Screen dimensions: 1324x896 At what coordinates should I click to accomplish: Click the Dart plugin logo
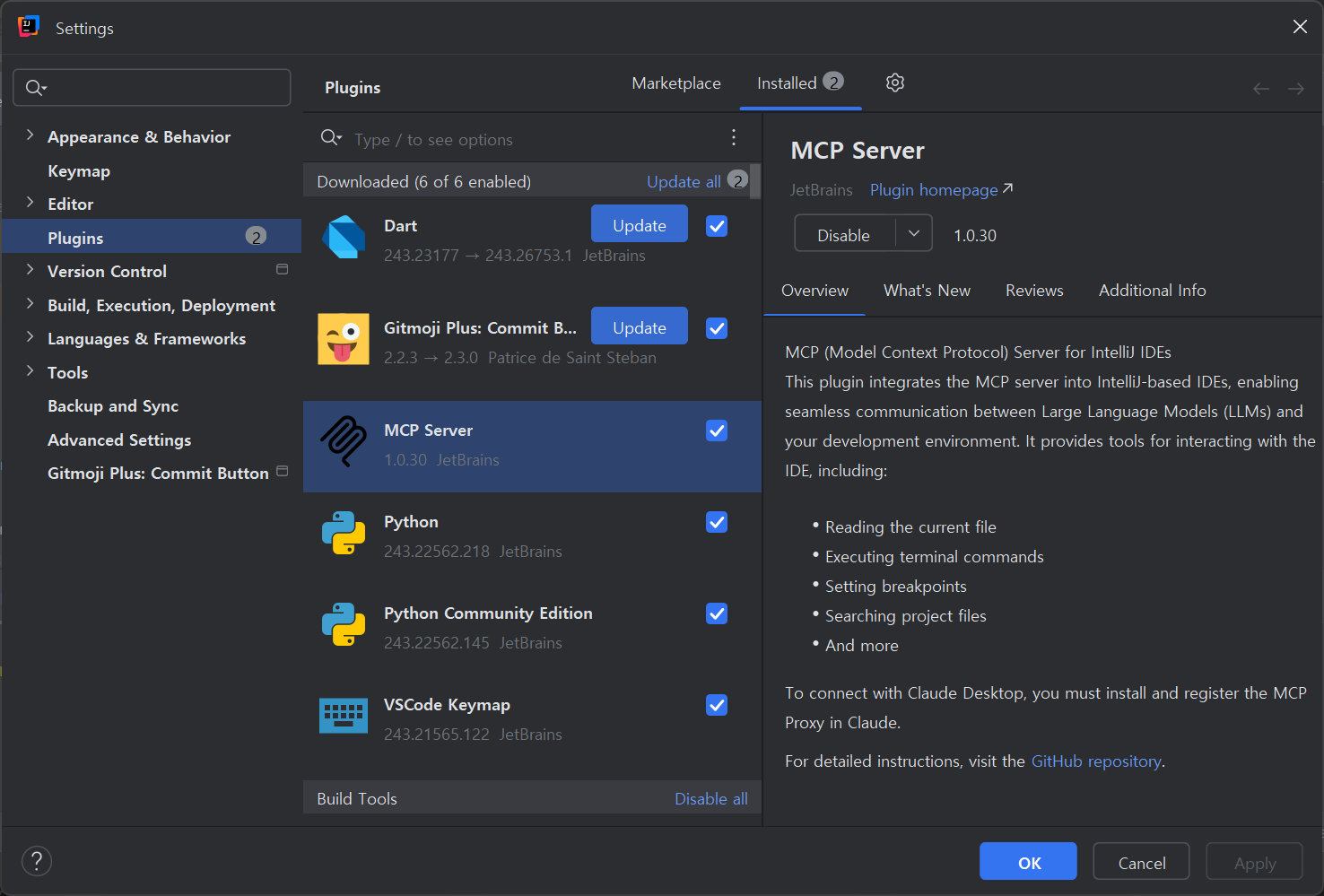(x=344, y=237)
